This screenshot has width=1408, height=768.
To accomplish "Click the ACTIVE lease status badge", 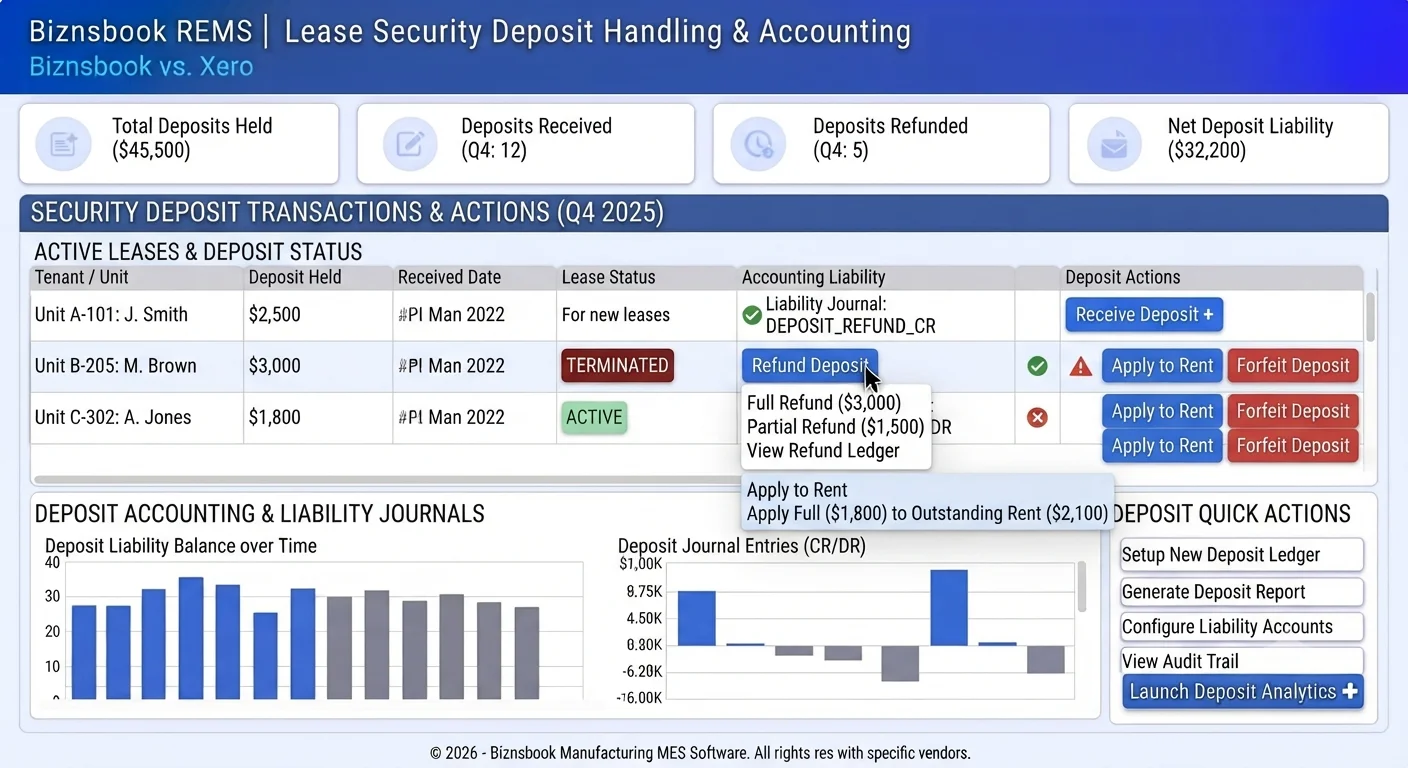I will [x=594, y=417].
